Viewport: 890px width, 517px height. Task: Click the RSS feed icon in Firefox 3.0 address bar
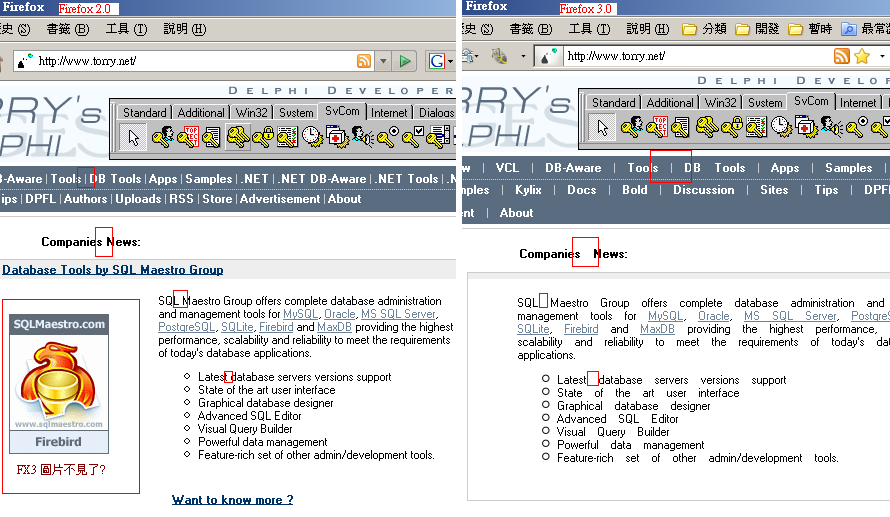[x=842, y=56]
